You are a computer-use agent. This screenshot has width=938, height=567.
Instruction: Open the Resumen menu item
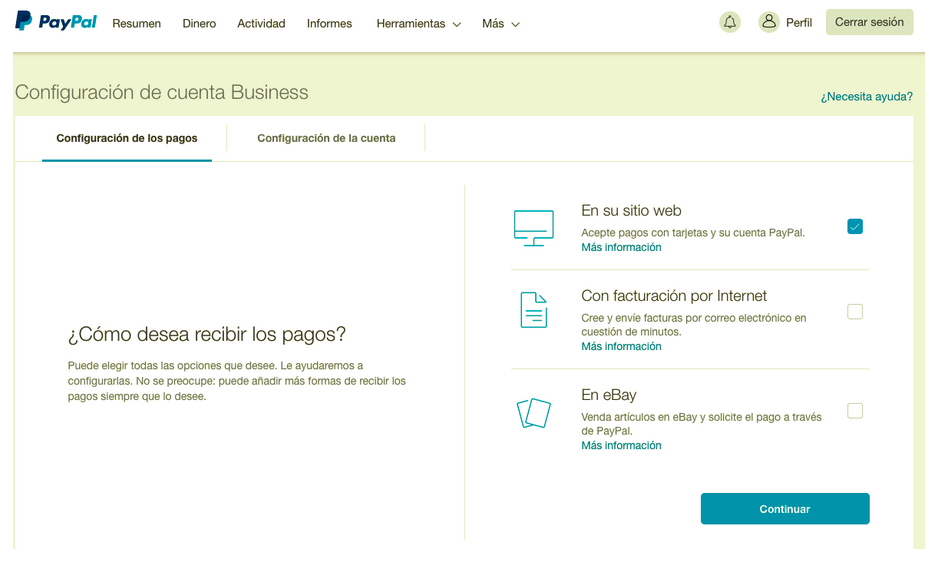[136, 24]
